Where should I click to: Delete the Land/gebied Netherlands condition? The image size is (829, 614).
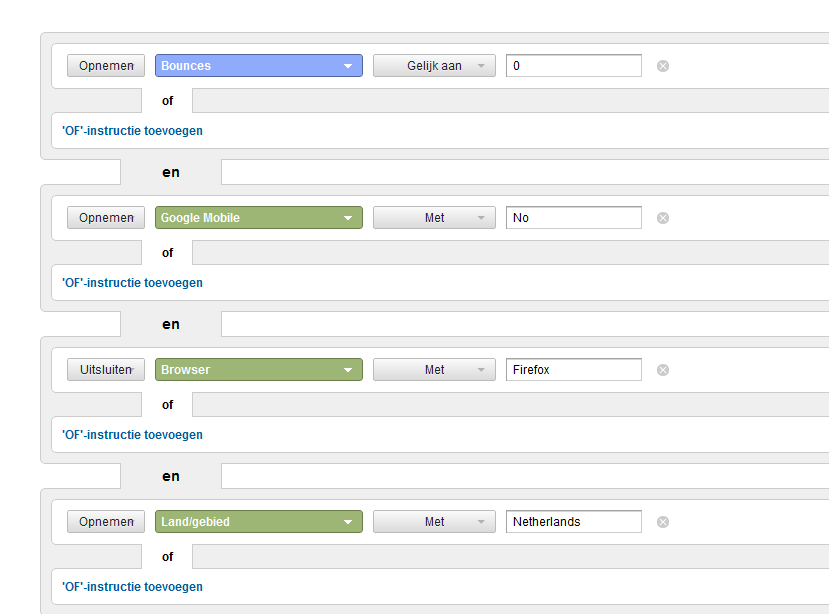pos(662,522)
